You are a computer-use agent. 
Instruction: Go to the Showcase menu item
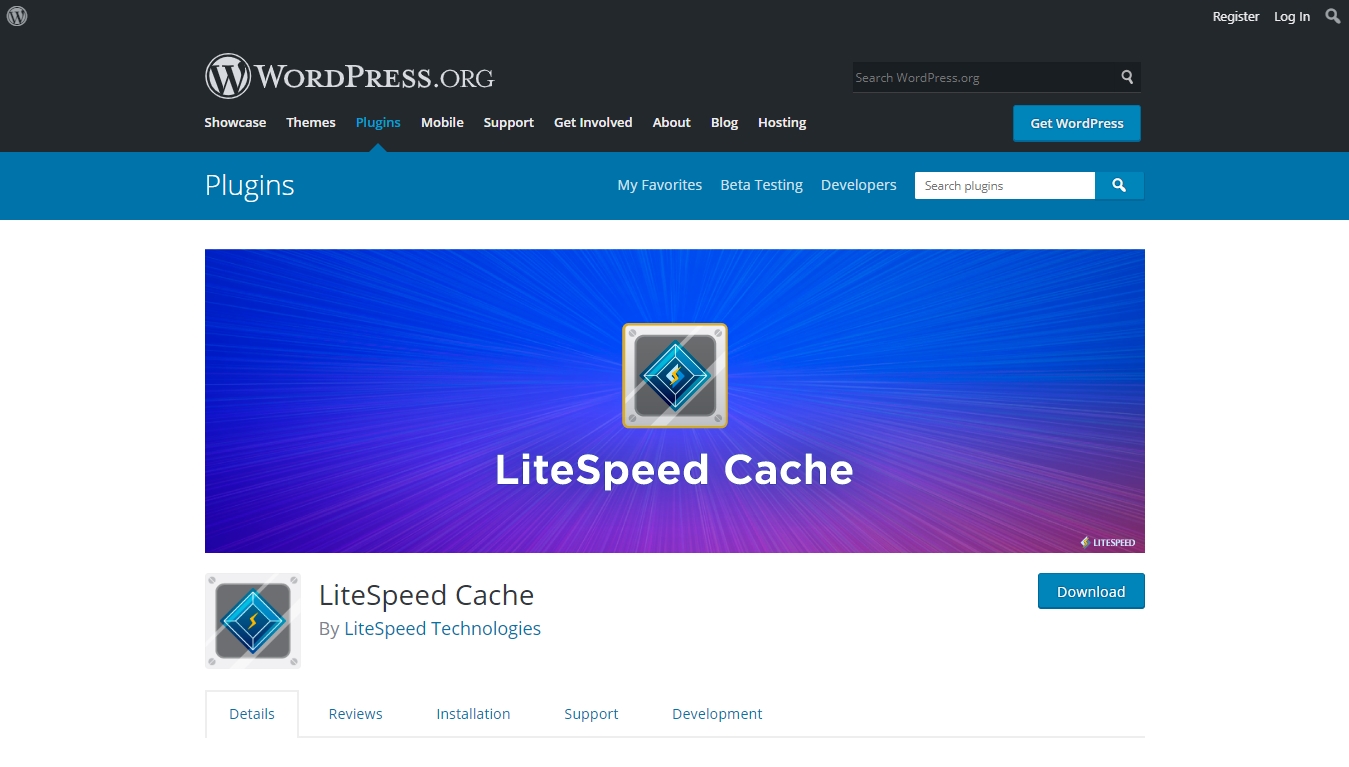coord(235,122)
